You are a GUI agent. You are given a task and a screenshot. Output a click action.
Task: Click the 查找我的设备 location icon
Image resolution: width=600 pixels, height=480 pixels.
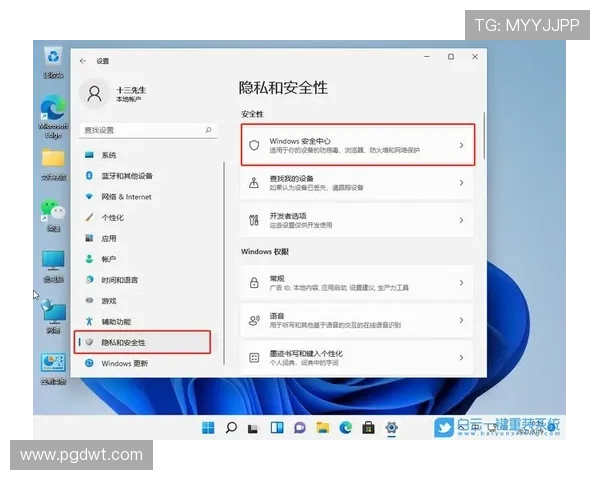coord(254,183)
